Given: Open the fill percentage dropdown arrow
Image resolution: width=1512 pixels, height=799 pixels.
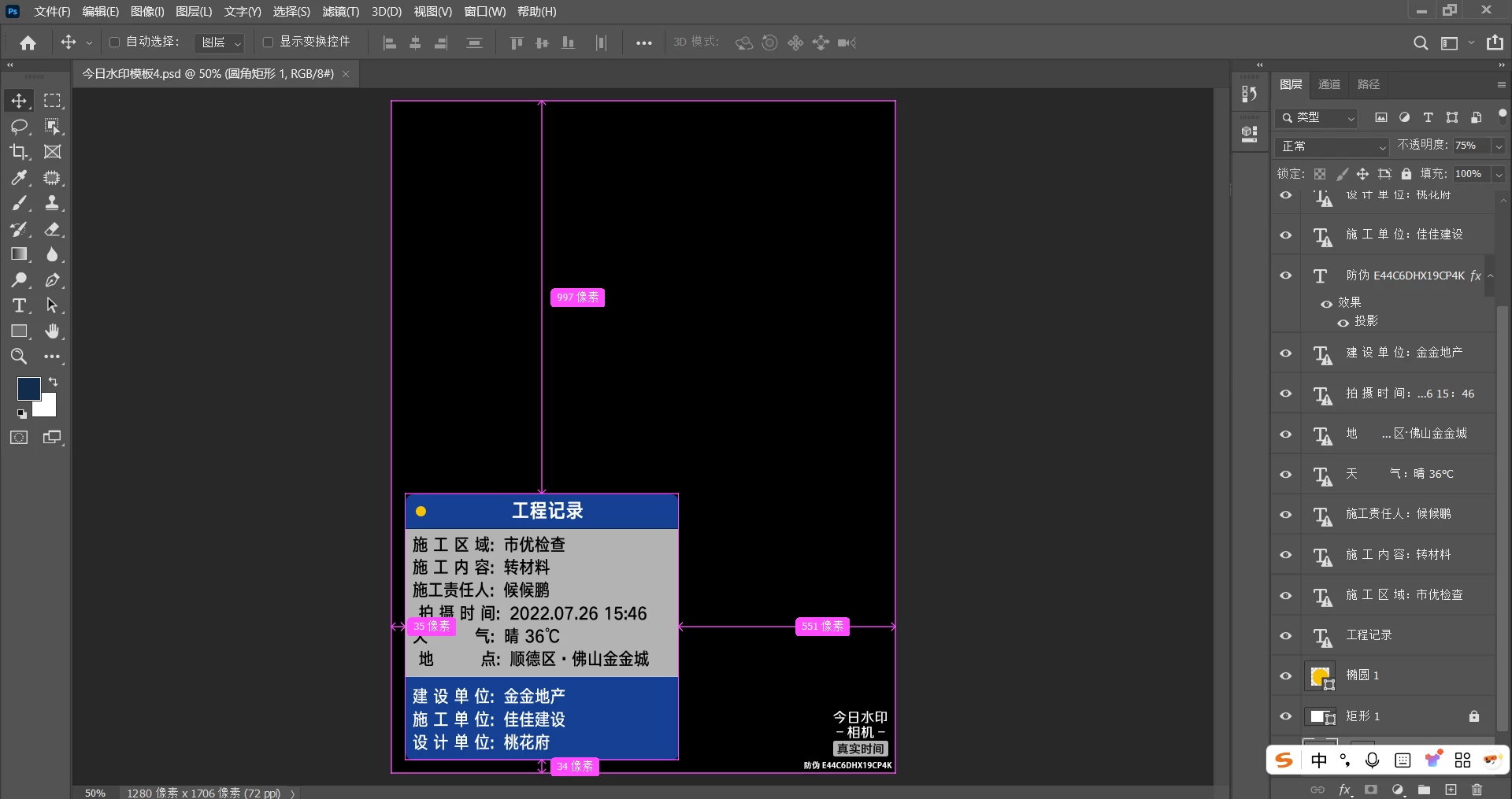Looking at the screenshot, I should (1499, 175).
